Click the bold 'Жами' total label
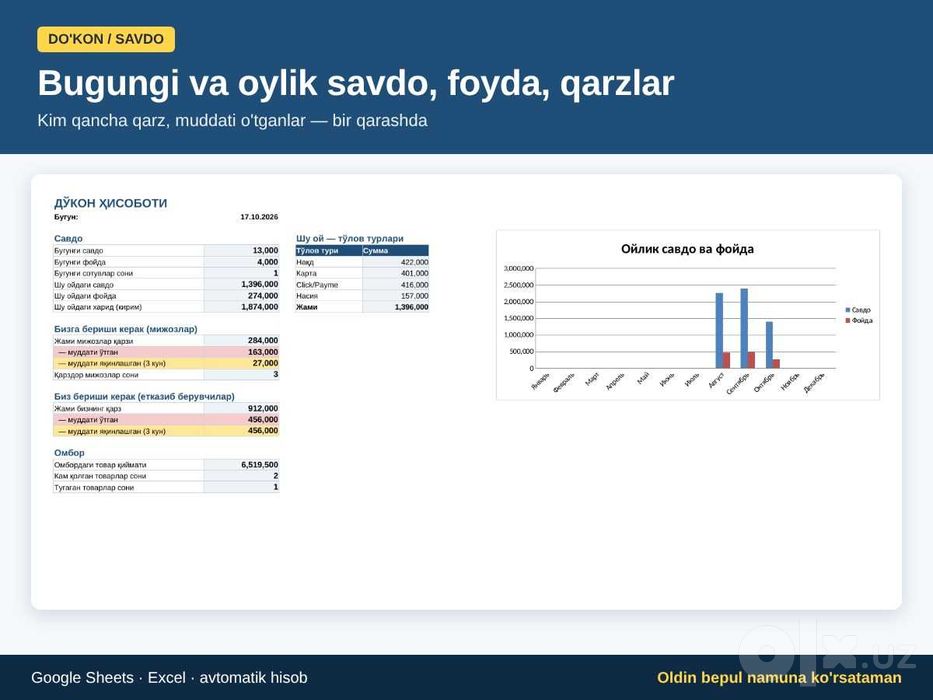The image size is (933, 700). pyautogui.click(x=307, y=307)
